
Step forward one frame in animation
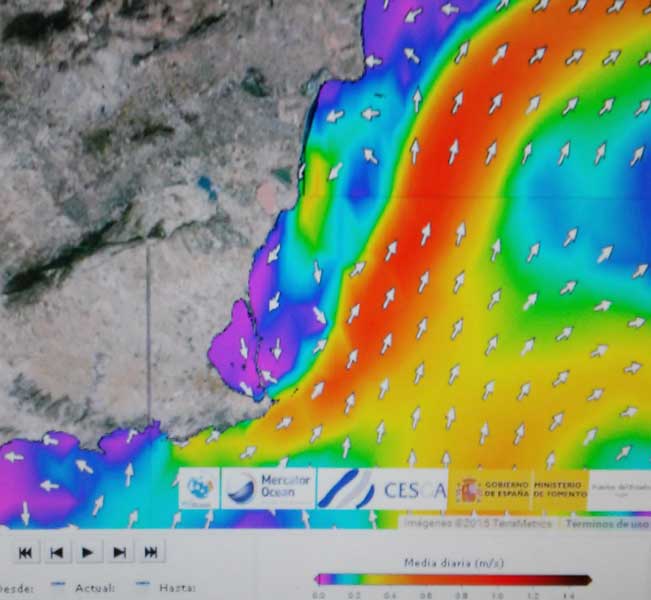(120, 552)
